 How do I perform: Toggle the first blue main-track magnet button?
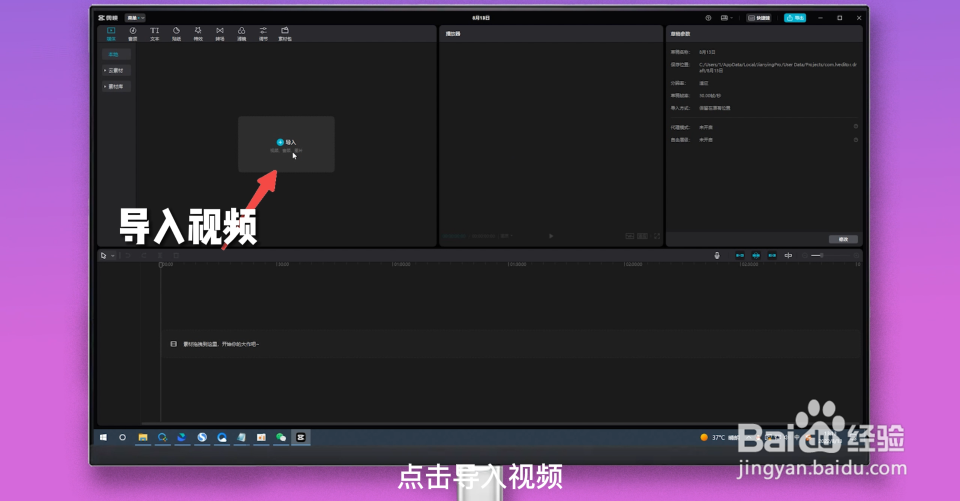(740, 255)
